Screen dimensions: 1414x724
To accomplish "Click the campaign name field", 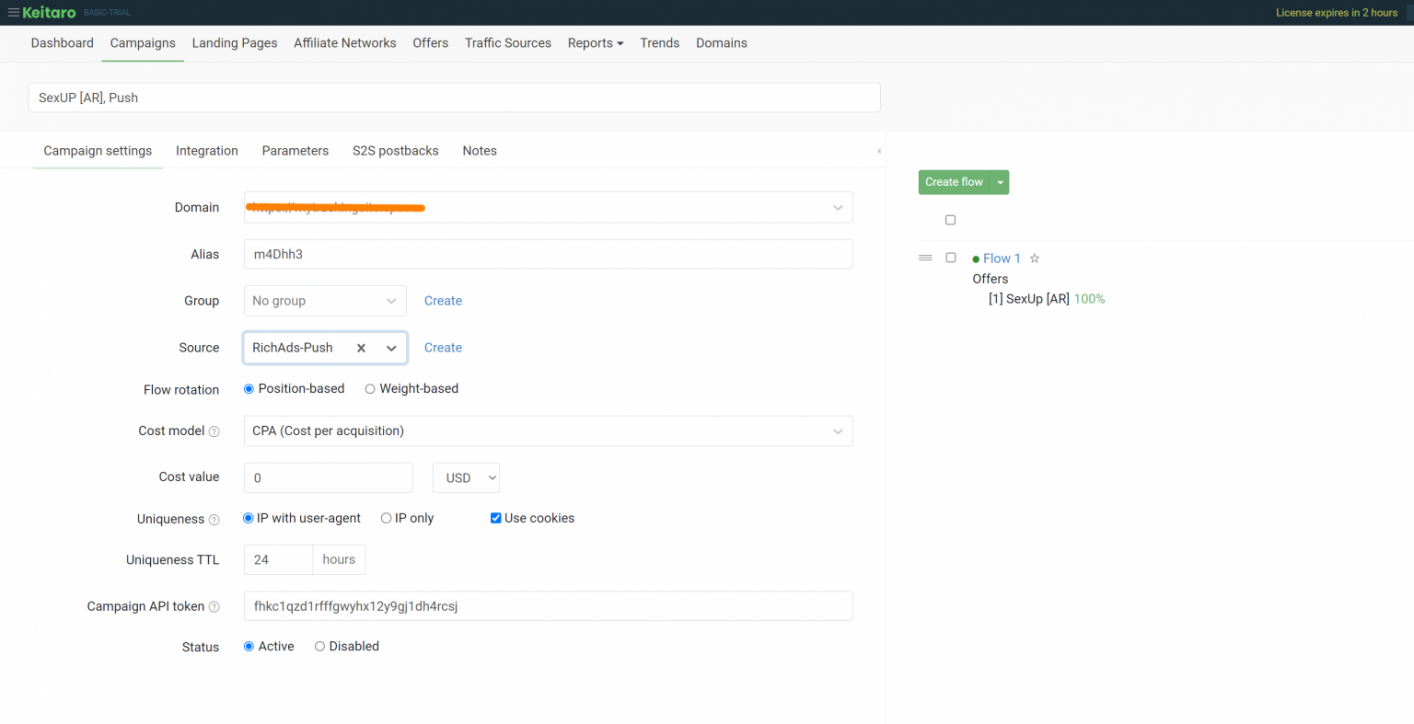I will (454, 98).
